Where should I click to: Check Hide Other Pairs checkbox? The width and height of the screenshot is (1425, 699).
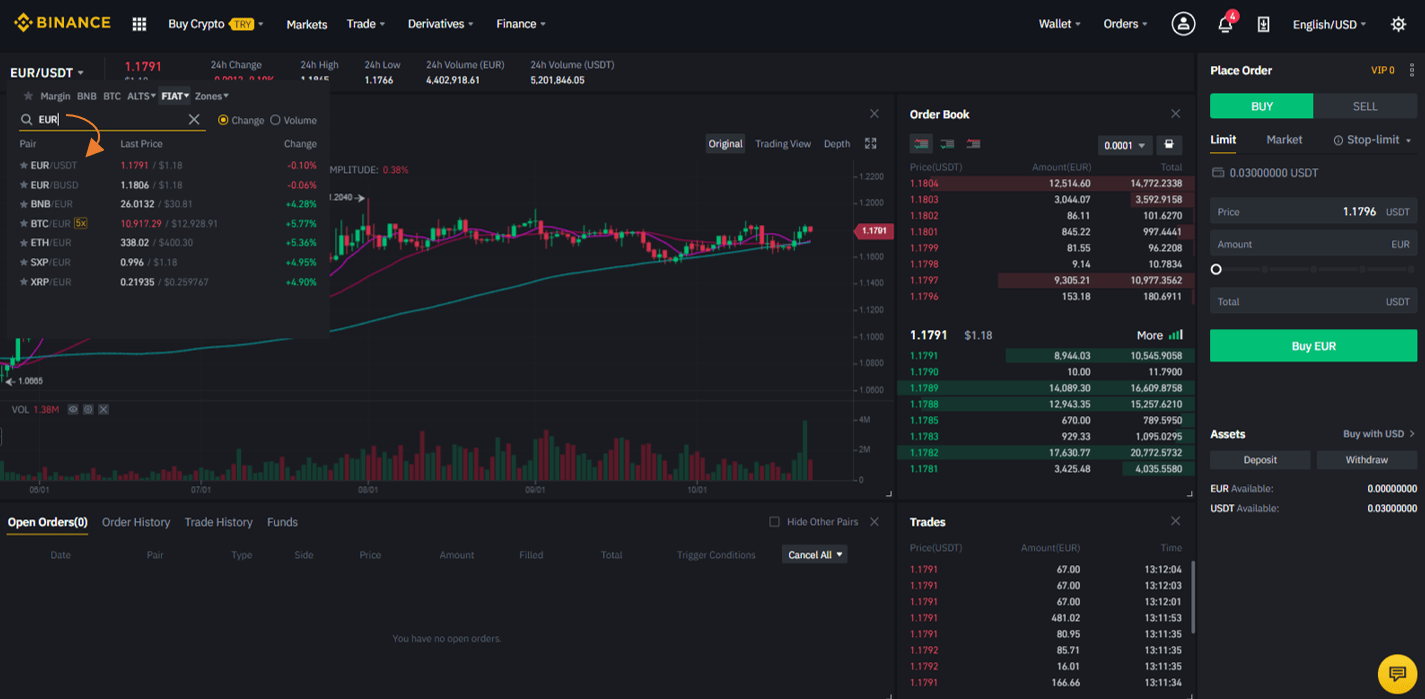point(774,522)
